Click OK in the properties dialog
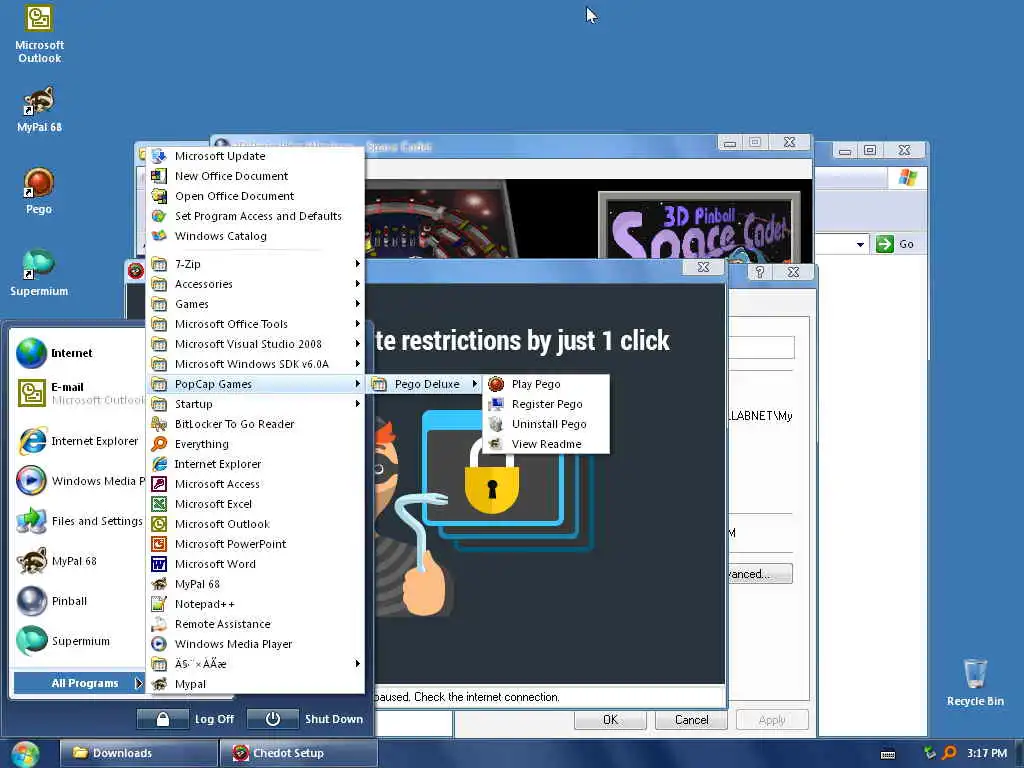 click(x=610, y=720)
